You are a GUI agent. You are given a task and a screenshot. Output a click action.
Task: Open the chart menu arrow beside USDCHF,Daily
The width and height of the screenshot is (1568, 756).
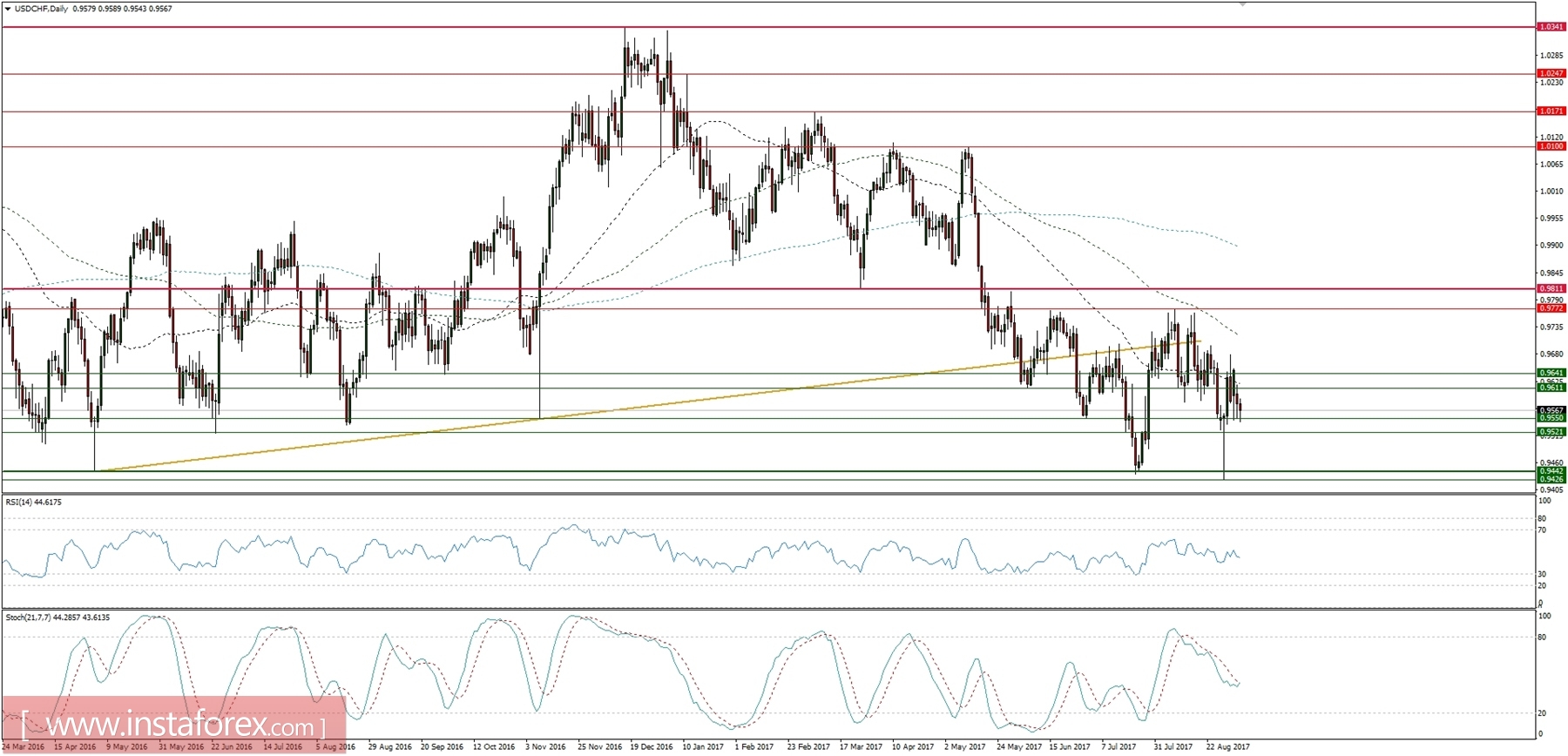tap(8, 9)
